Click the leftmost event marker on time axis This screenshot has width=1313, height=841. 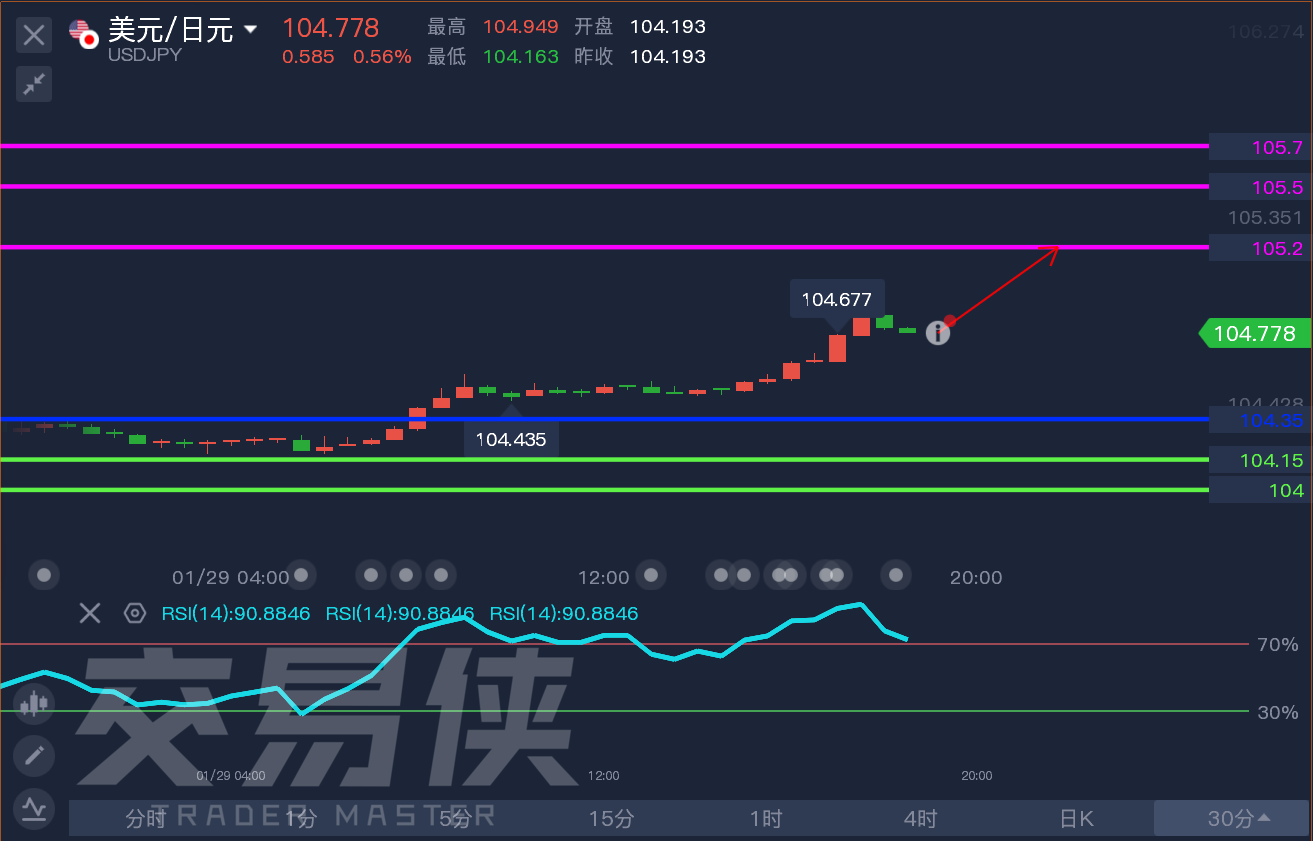pos(45,575)
